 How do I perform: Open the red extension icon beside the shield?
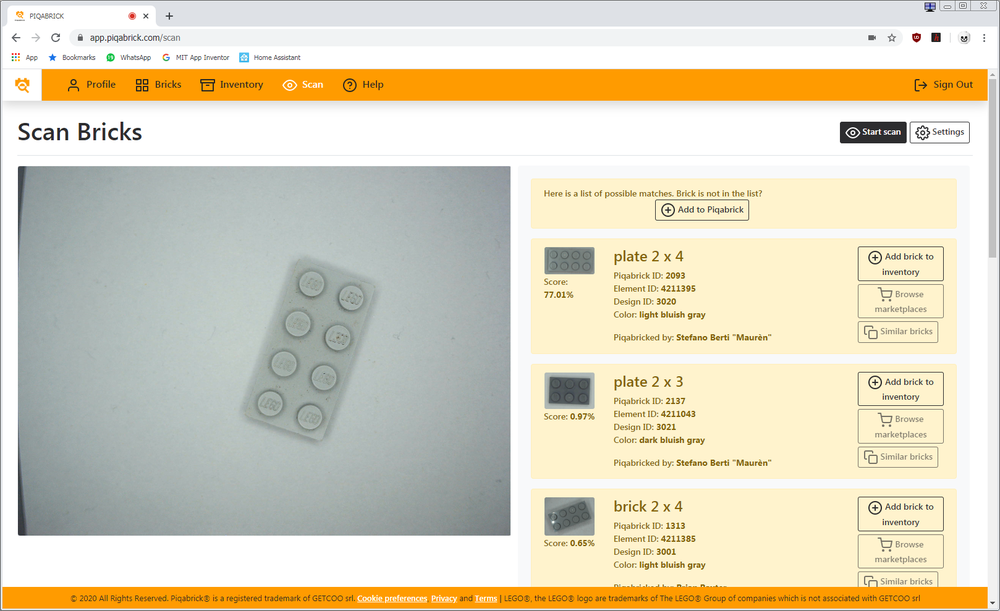tap(936, 38)
